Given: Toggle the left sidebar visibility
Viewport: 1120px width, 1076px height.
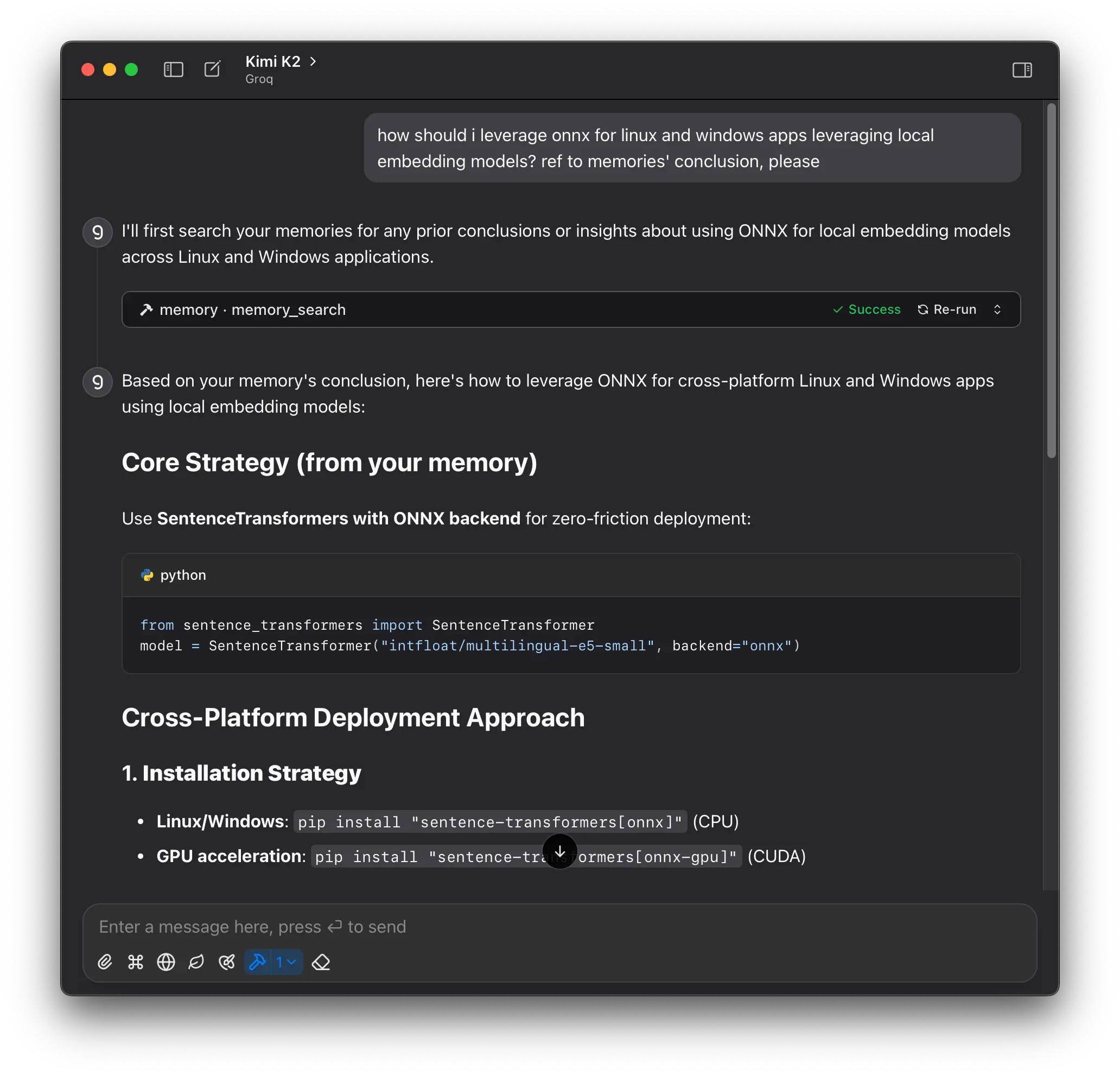Looking at the screenshot, I should [x=173, y=69].
